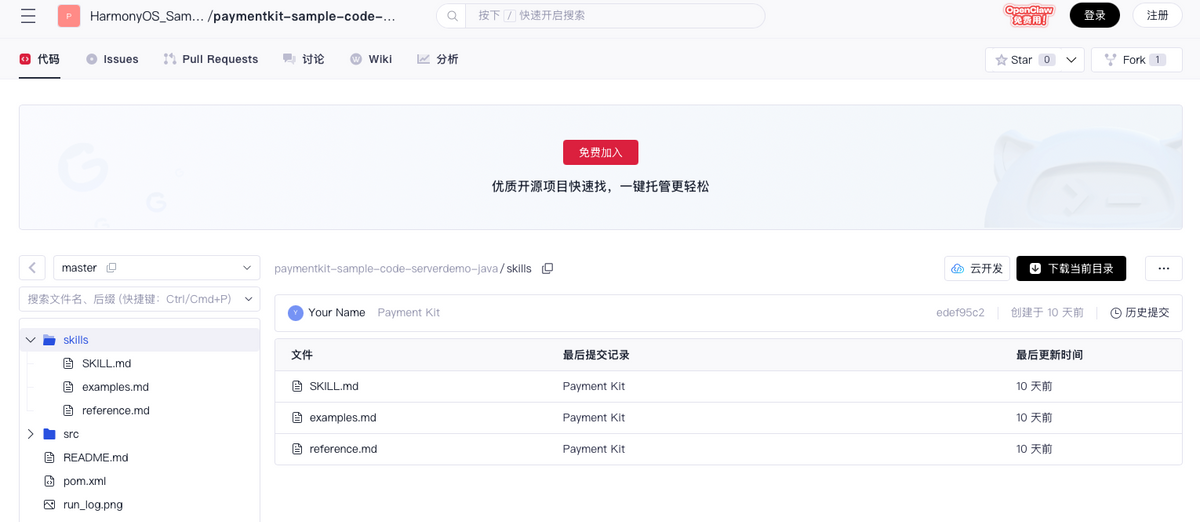Click the HarmonyOS_Samples owner avatar icon
The image size is (1200, 522).
[x=69, y=16]
